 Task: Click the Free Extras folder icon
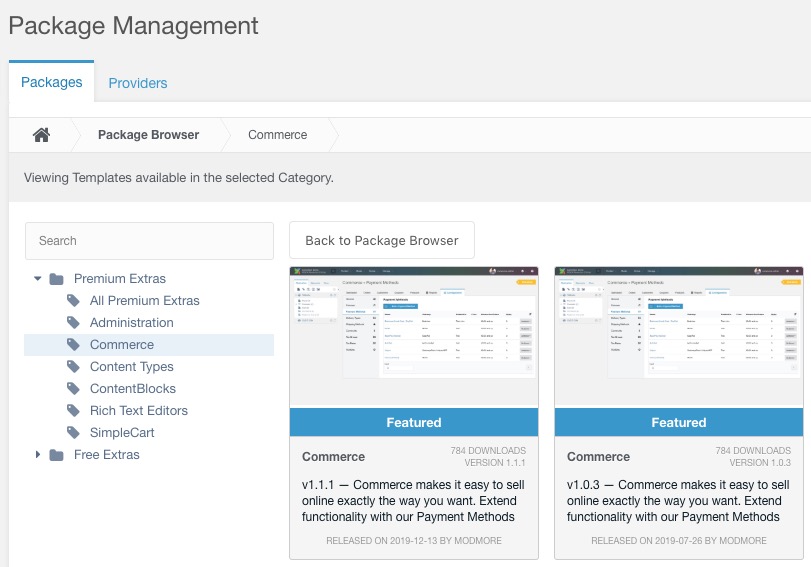56,455
